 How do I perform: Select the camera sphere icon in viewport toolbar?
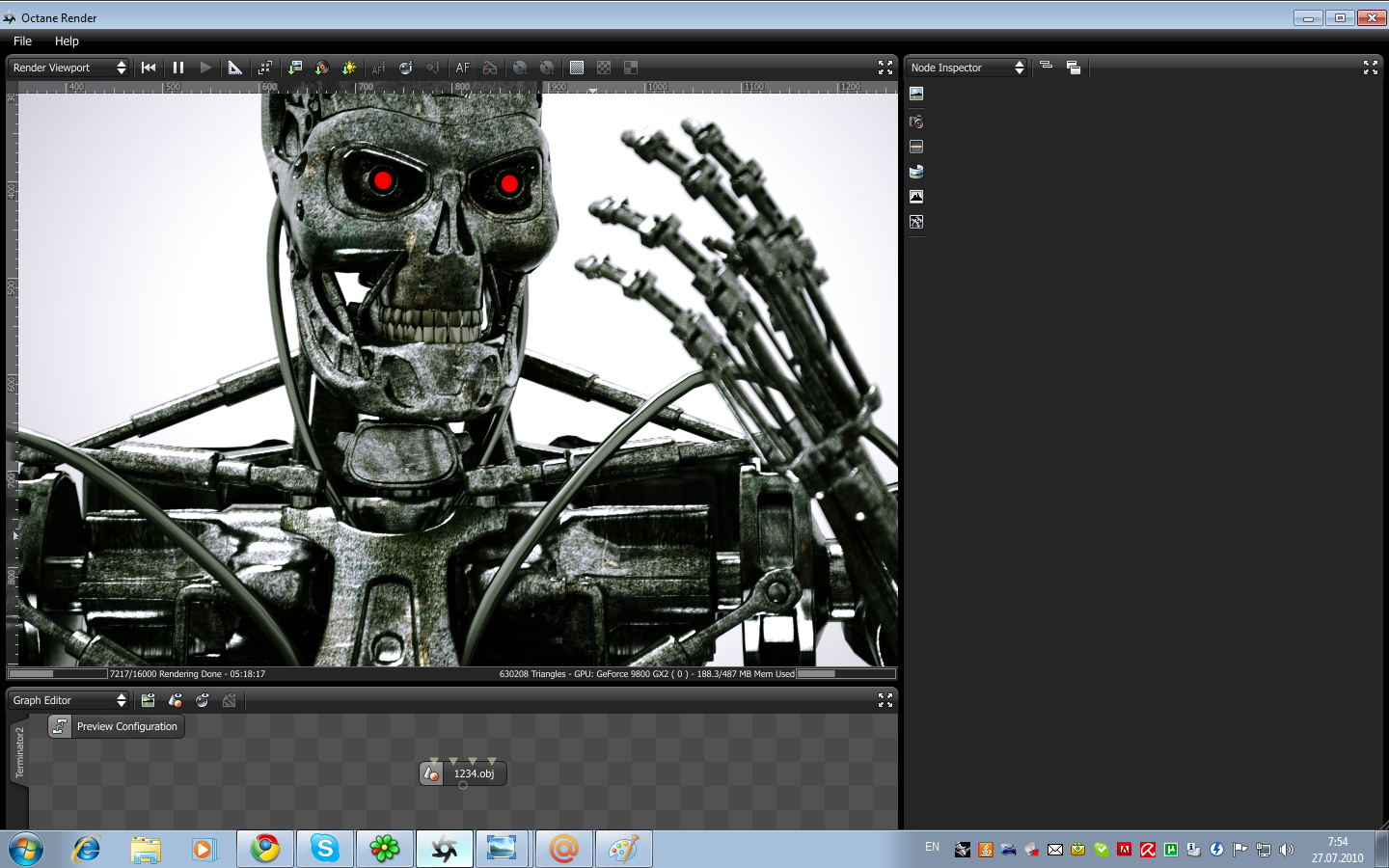point(406,68)
